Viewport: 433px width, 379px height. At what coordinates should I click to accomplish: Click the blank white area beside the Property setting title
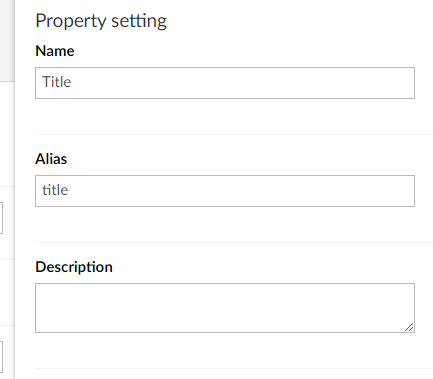click(x=300, y=21)
